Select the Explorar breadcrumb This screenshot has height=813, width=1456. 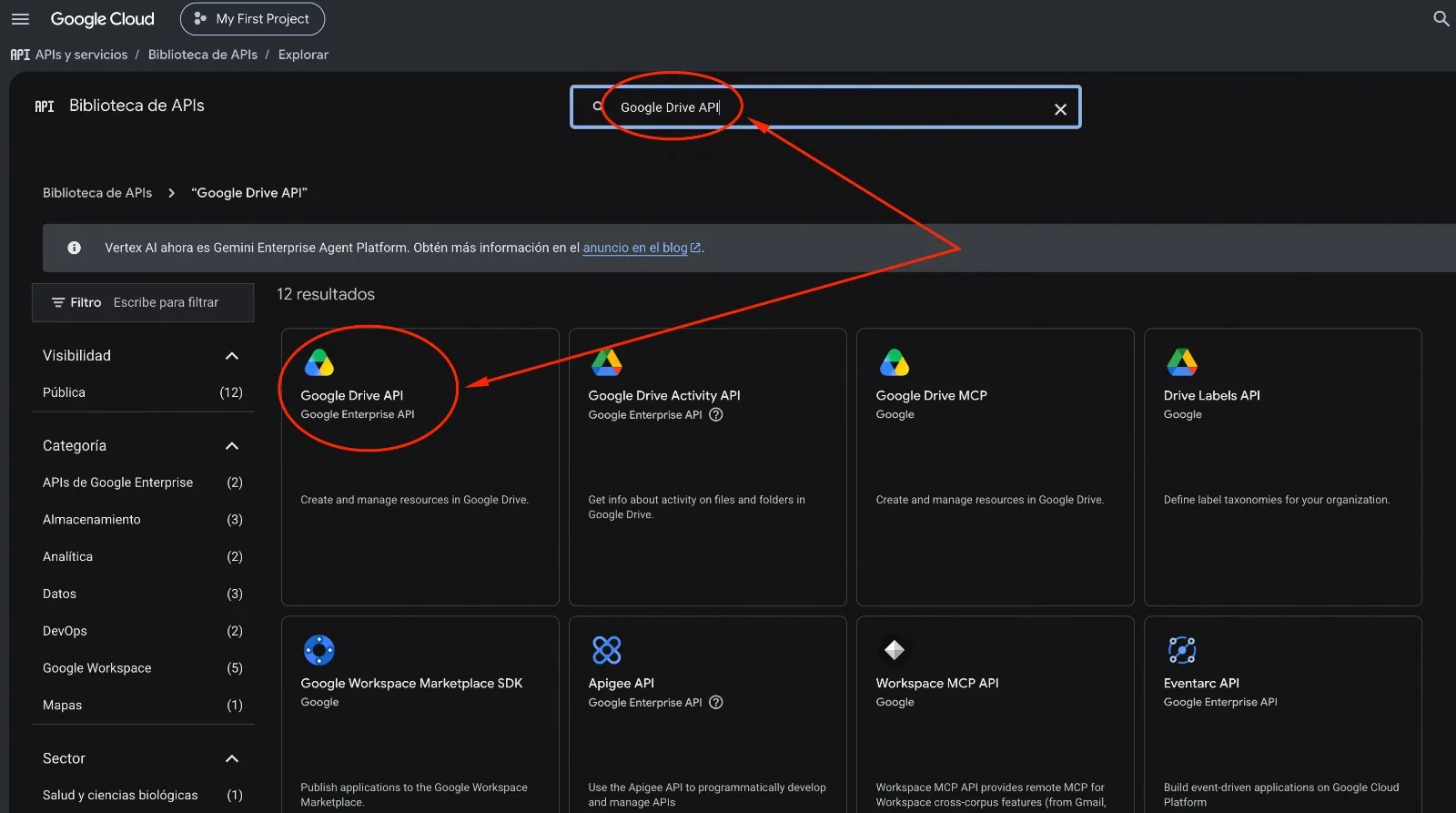303,55
